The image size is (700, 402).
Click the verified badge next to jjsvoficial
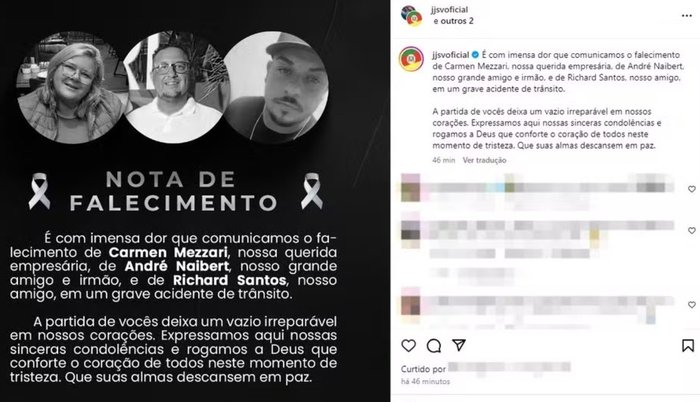coord(475,55)
